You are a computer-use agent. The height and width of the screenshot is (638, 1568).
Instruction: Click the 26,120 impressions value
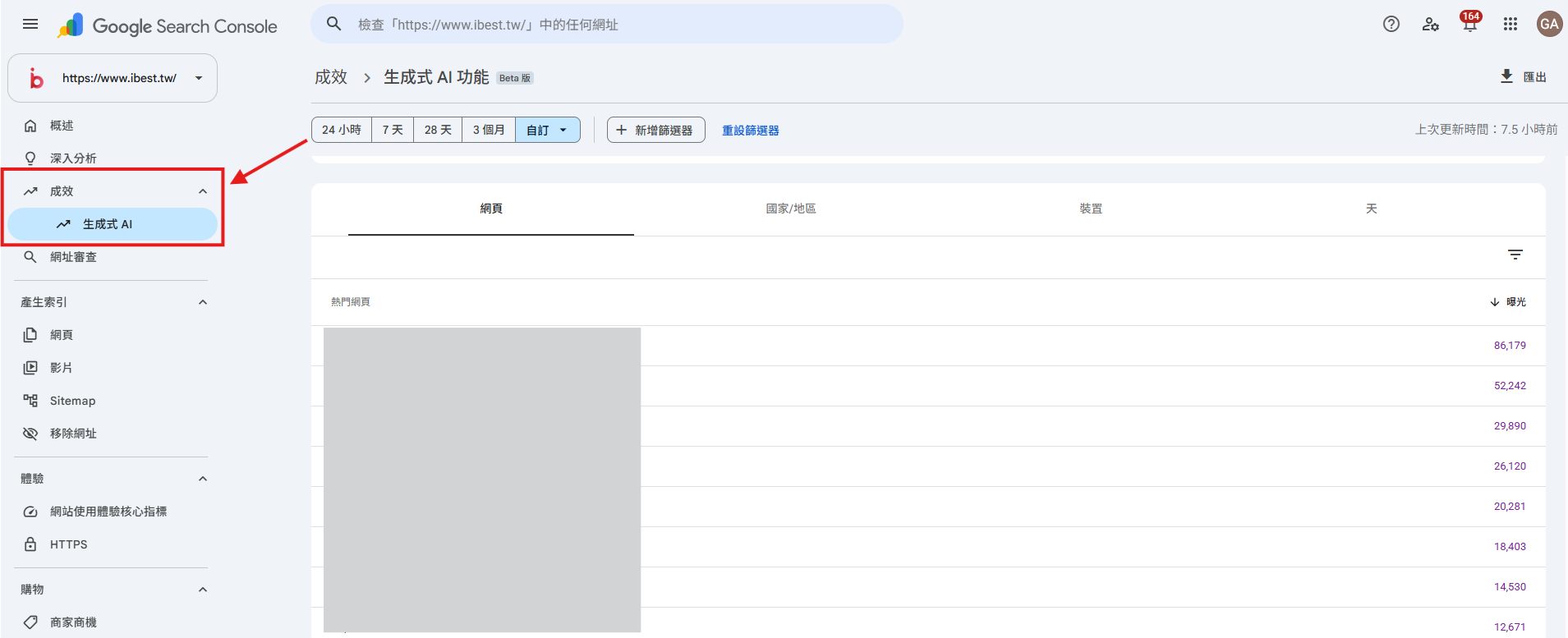pos(1510,466)
